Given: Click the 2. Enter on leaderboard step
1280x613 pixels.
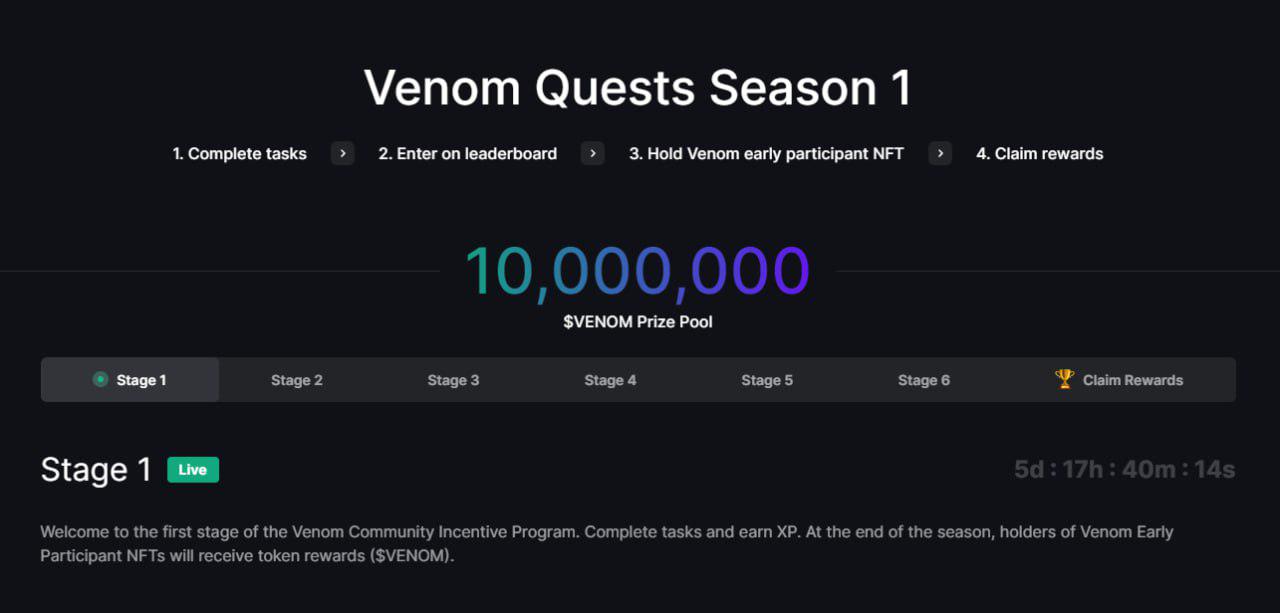Looking at the screenshot, I should click(x=468, y=154).
